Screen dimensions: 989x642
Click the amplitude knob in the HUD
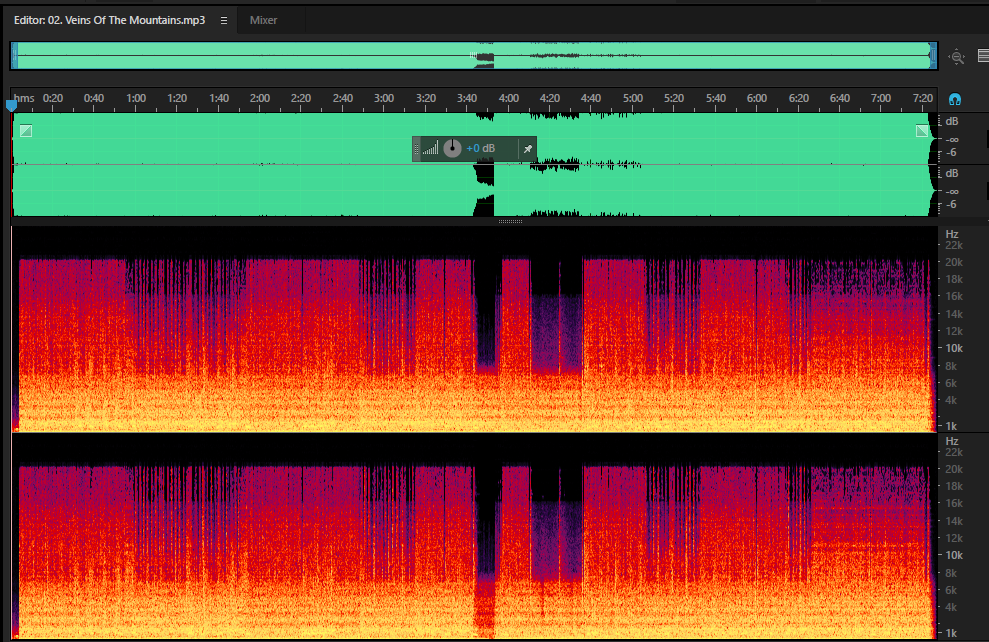click(x=452, y=149)
